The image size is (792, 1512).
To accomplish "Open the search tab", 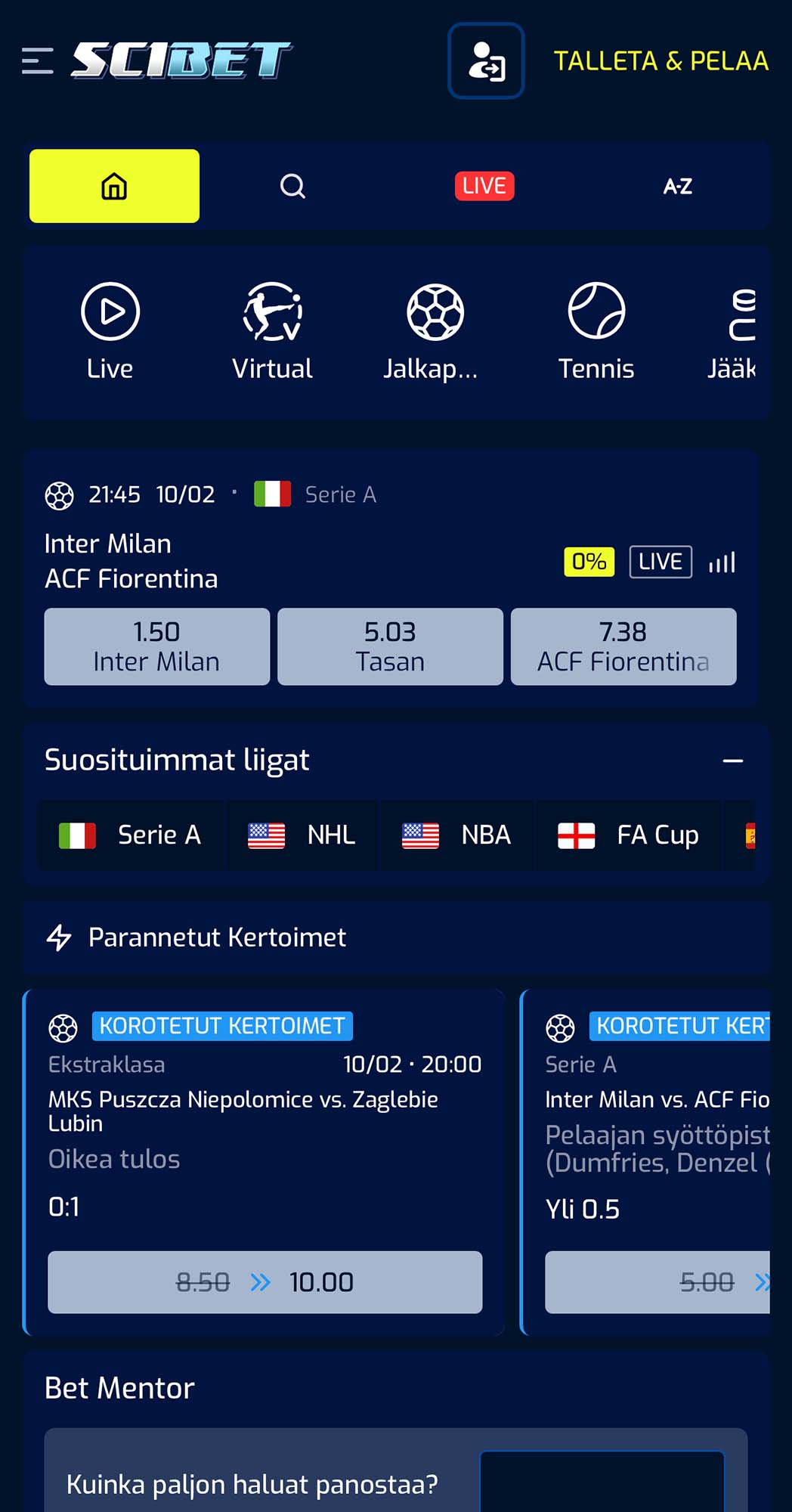I will point(292,186).
